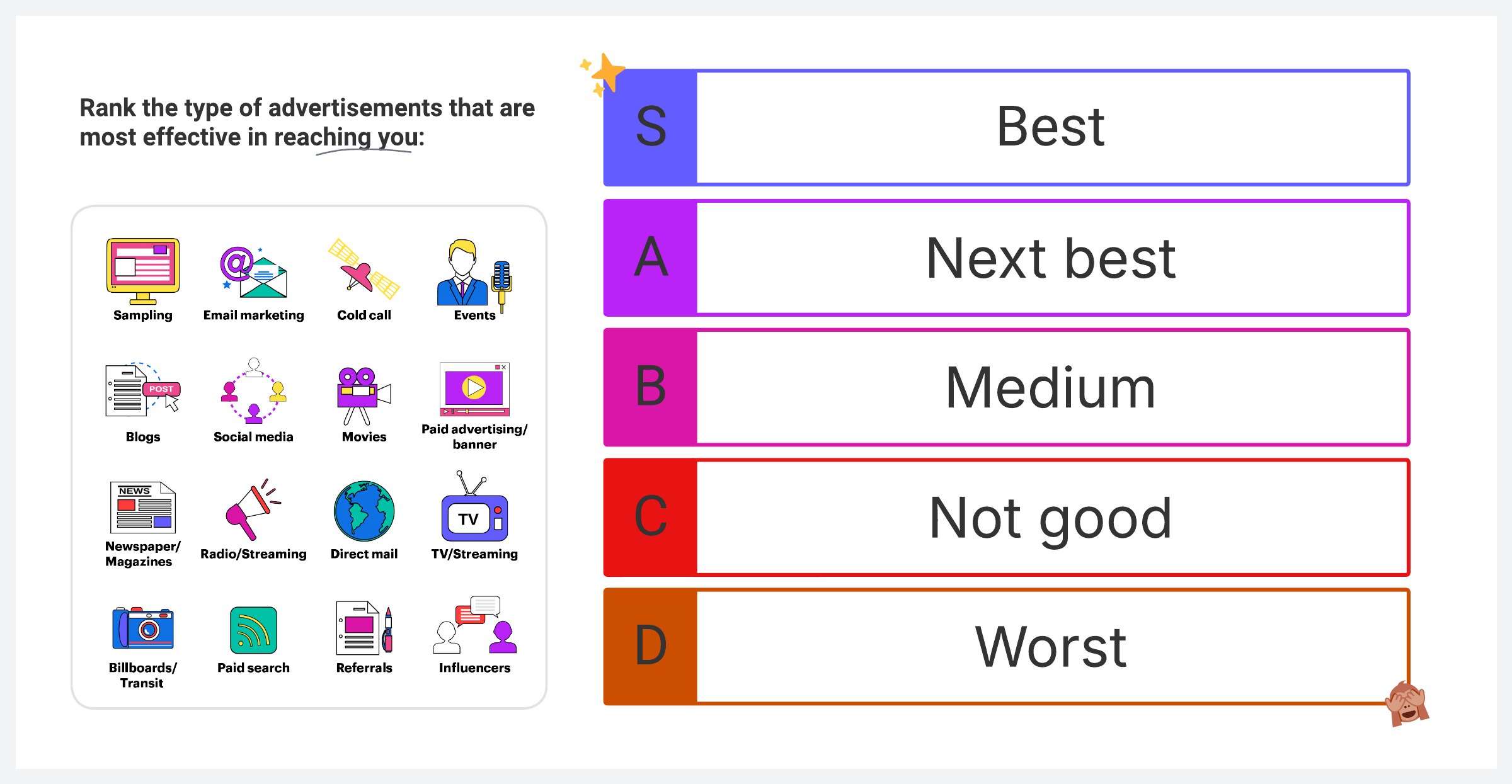
Task: Click the B tier Medium row
Action: tap(1006, 387)
